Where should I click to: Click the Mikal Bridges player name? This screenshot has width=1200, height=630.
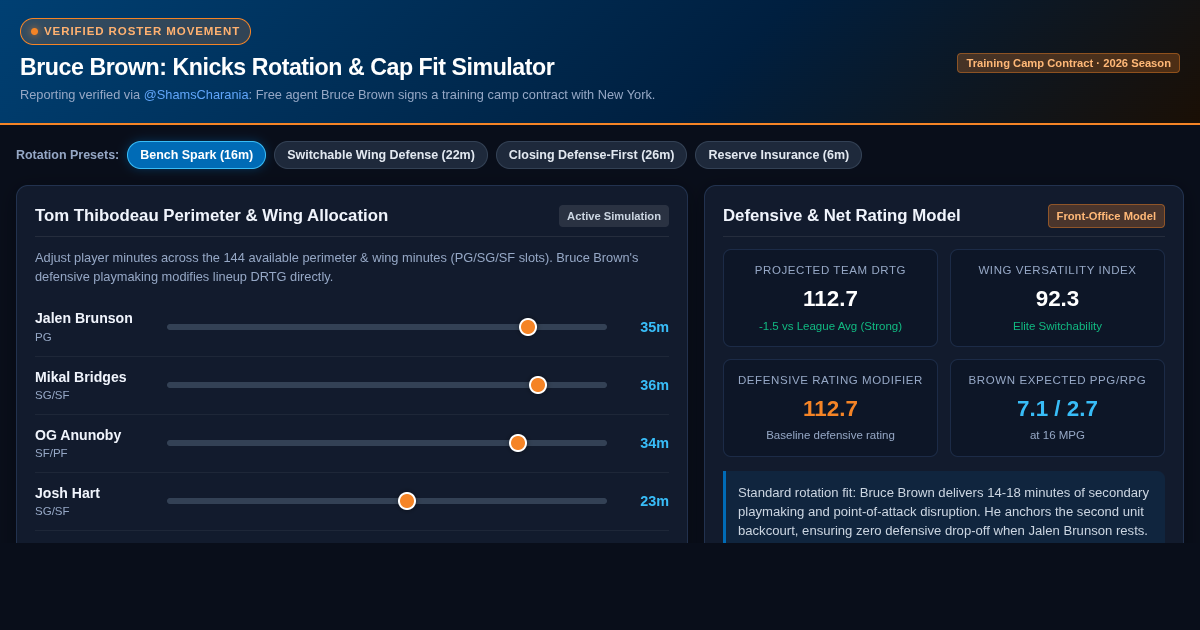(x=81, y=377)
